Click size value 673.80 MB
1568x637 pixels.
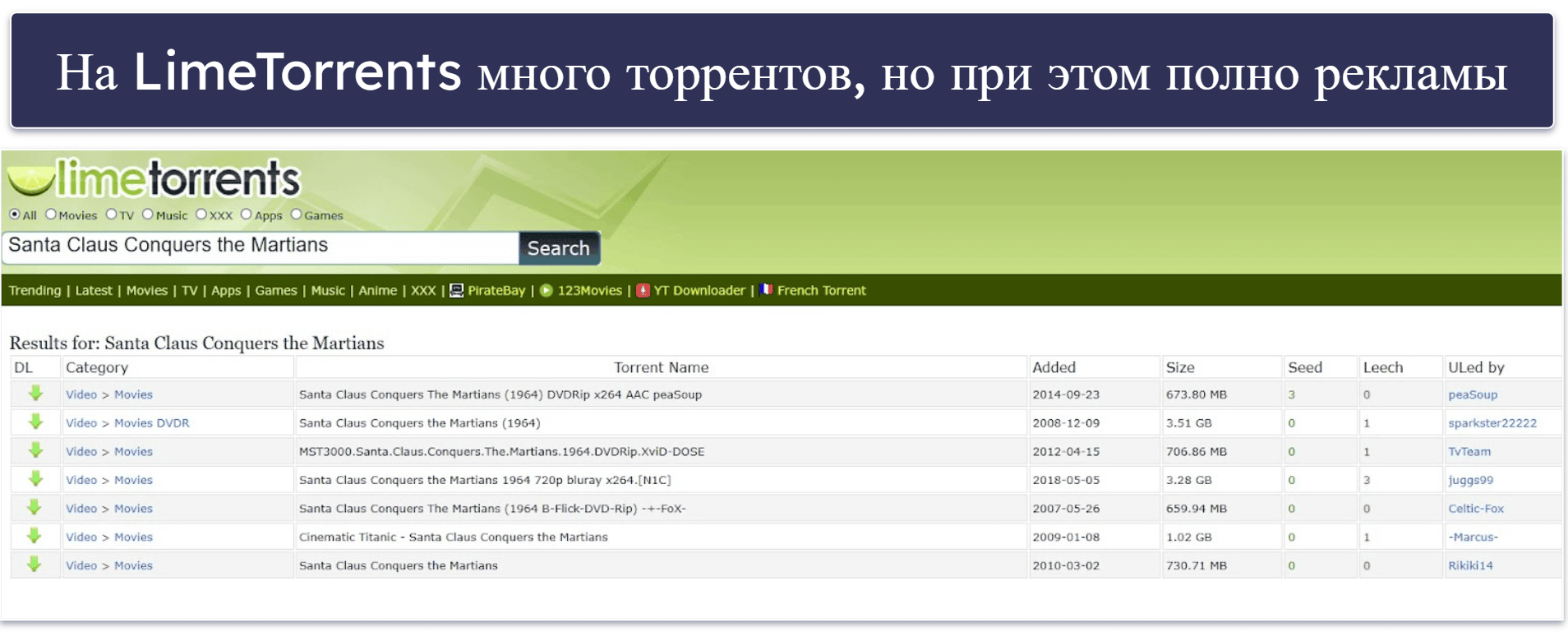tap(1197, 395)
